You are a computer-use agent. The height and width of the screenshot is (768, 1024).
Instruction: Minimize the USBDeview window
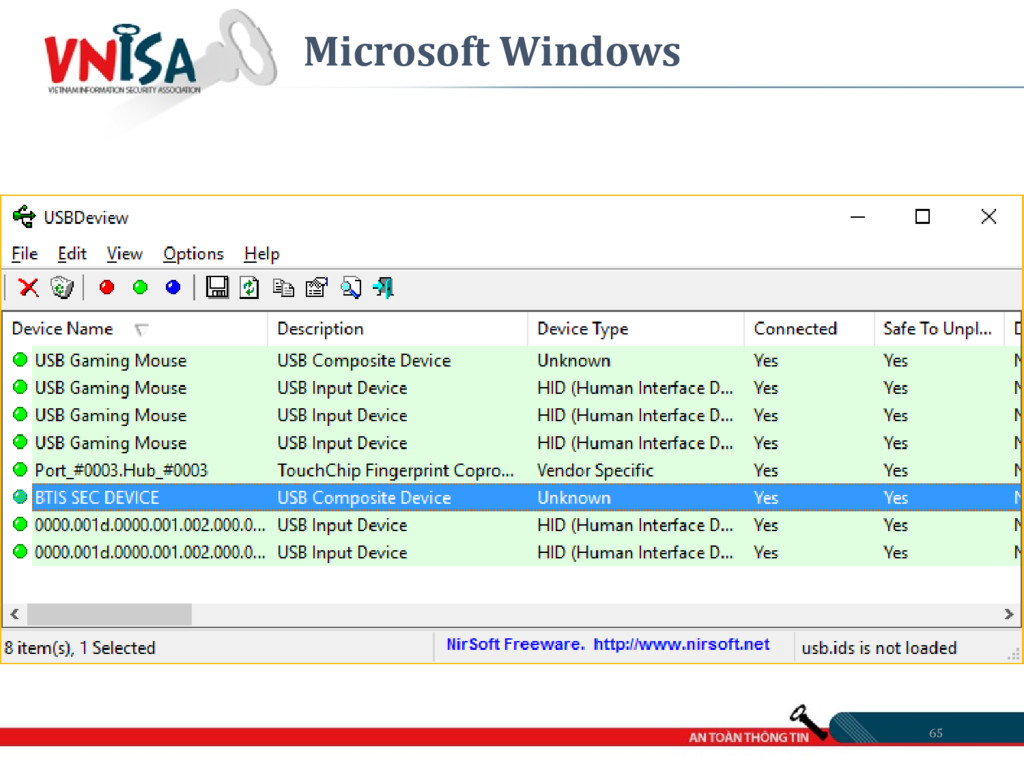tap(857, 217)
